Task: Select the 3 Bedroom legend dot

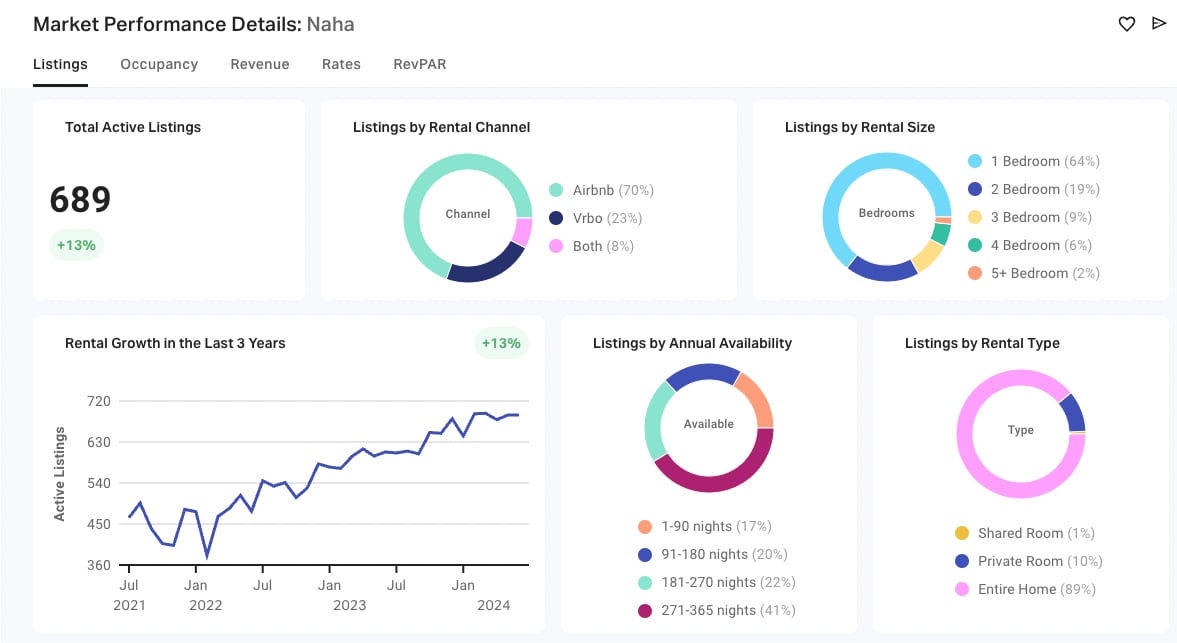Action: tap(975, 217)
